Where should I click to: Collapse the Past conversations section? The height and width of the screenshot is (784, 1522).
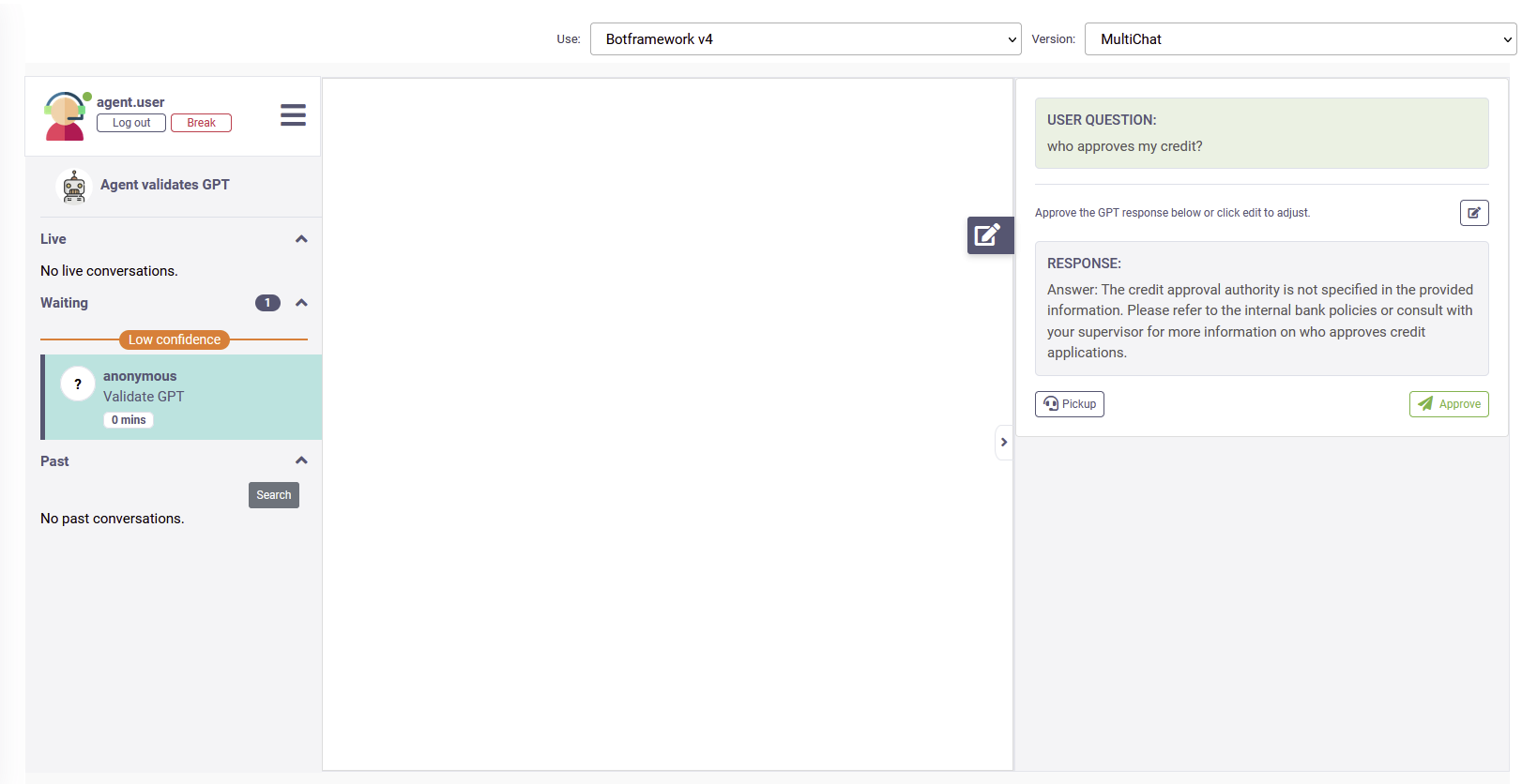[301, 460]
